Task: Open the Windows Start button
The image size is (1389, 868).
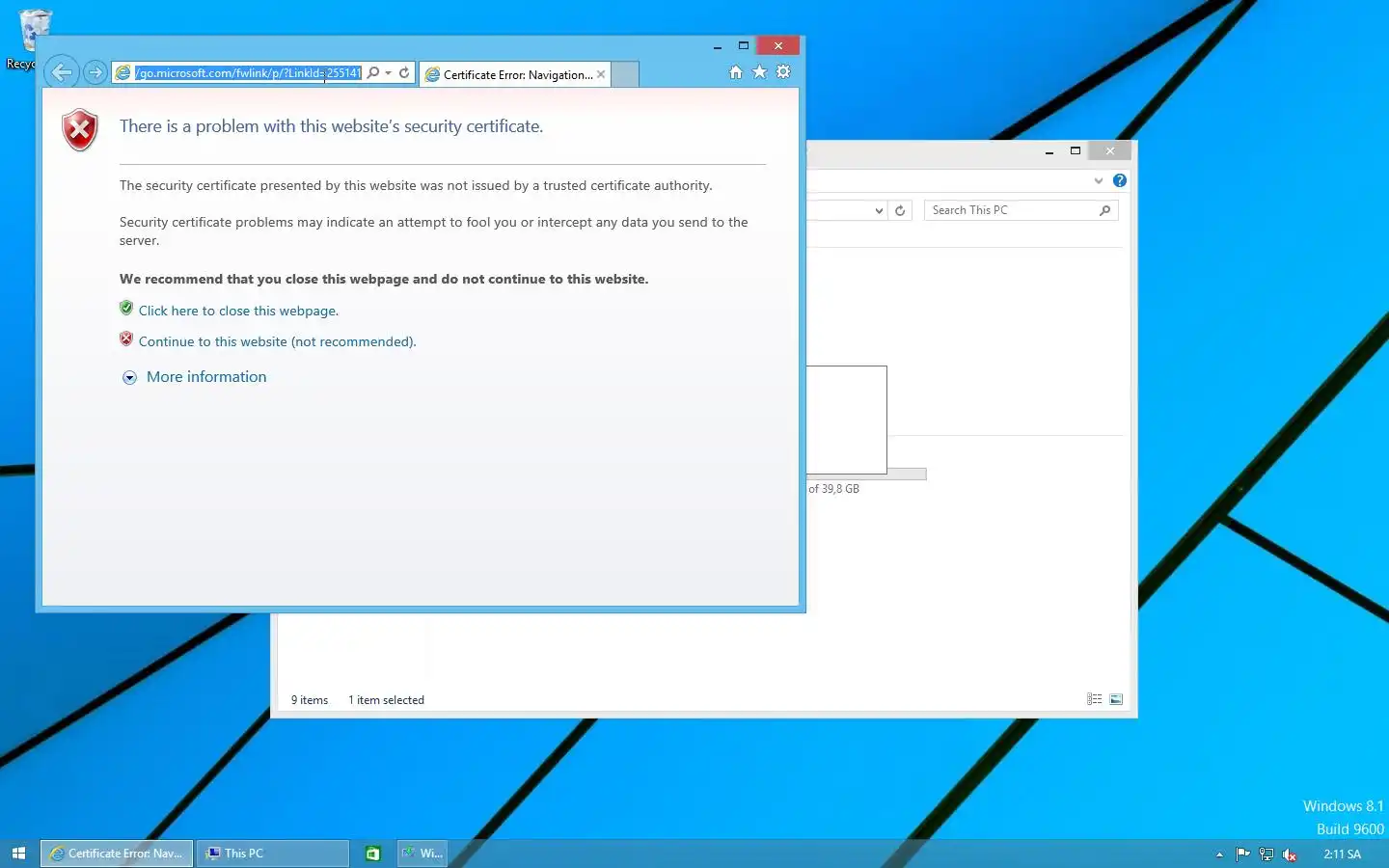Action: [x=18, y=854]
